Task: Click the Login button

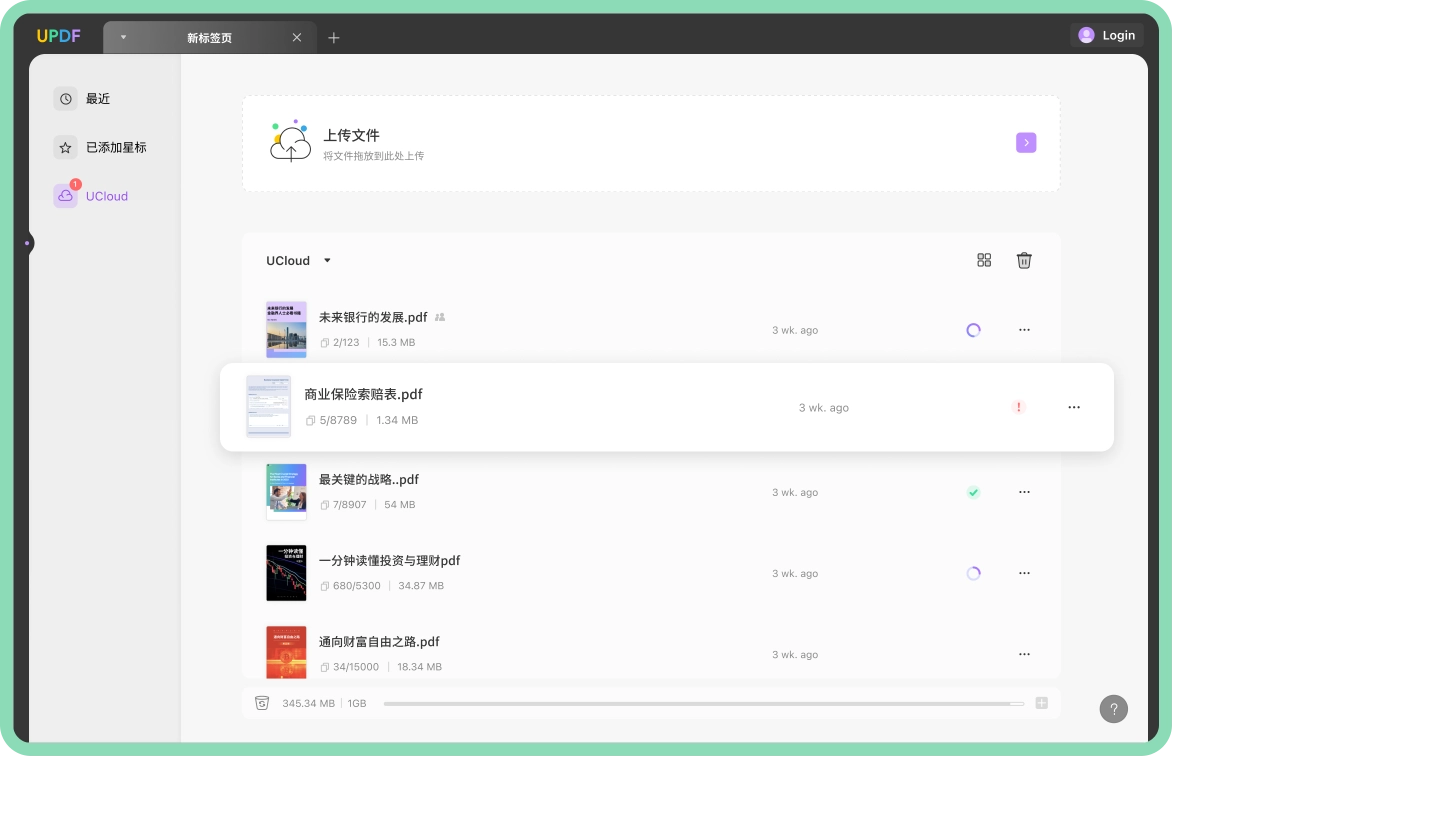Action: tap(1107, 35)
